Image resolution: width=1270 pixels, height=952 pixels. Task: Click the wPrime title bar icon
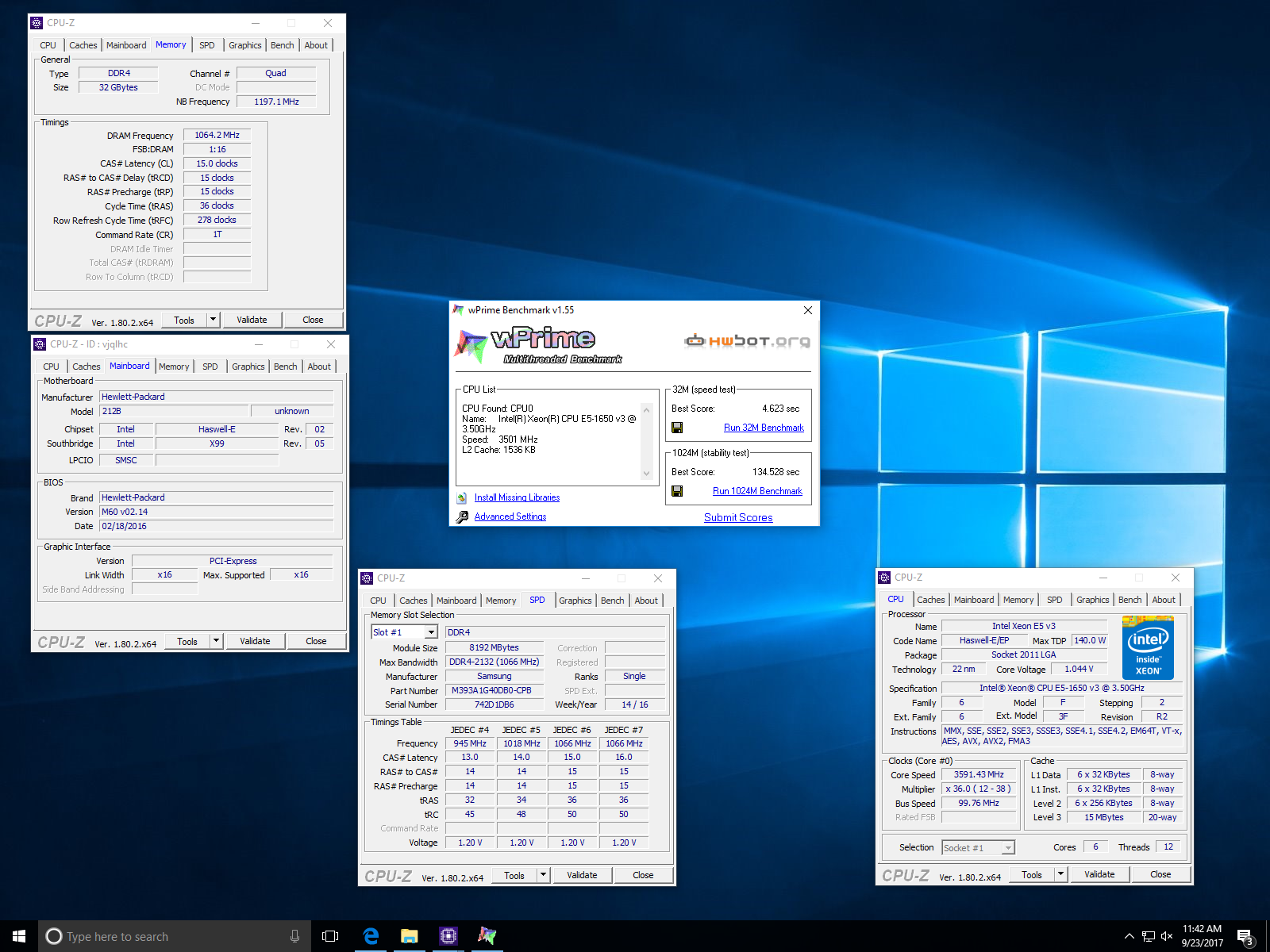click(458, 310)
